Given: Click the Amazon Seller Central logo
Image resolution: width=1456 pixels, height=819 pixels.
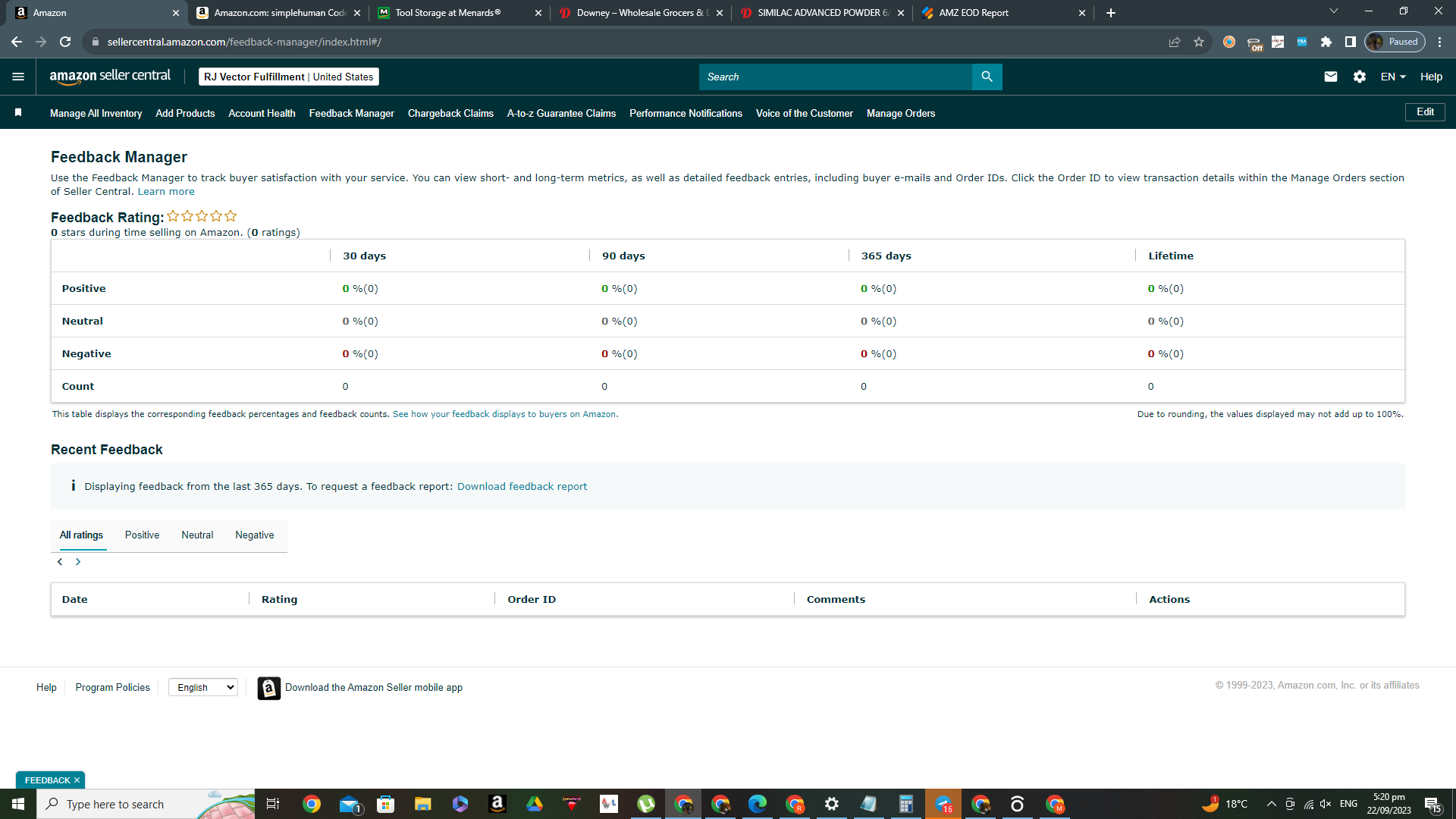Looking at the screenshot, I should pos(110,77).
